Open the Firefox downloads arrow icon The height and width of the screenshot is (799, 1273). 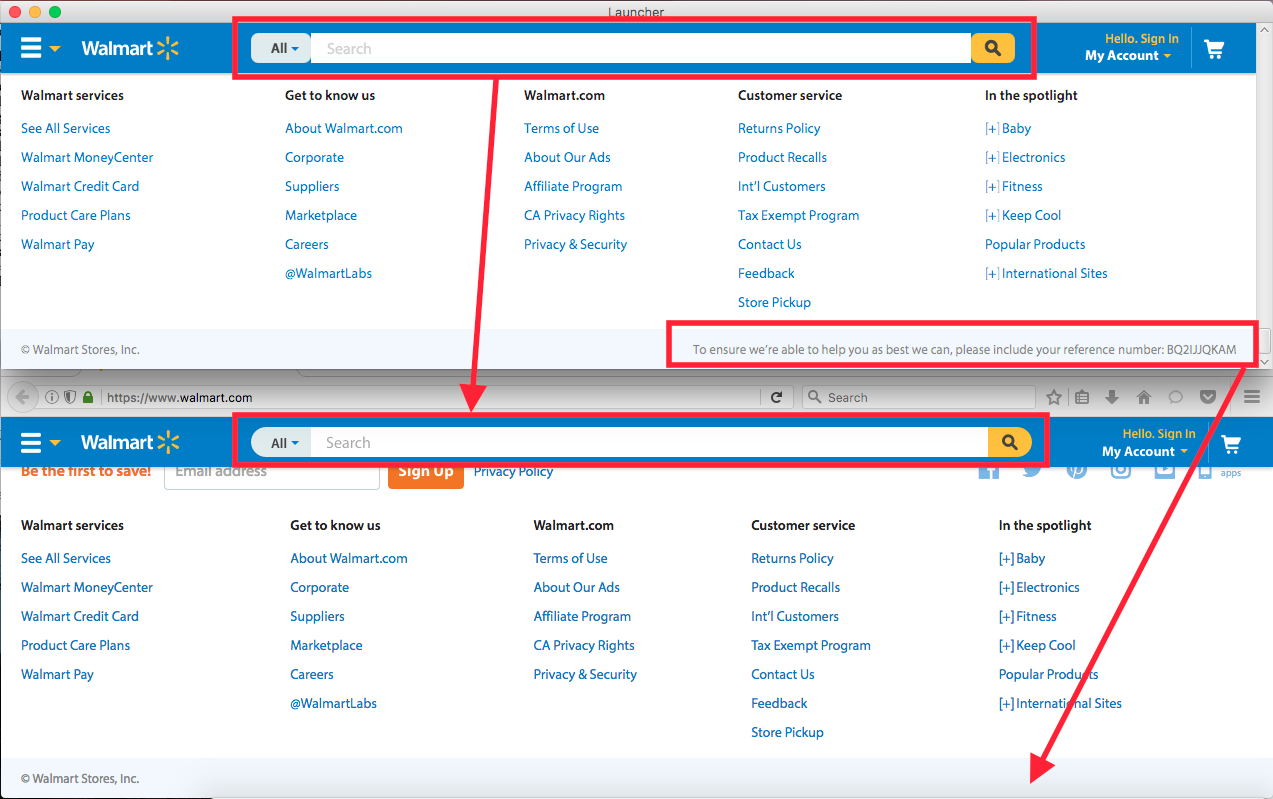point(1111,397)
